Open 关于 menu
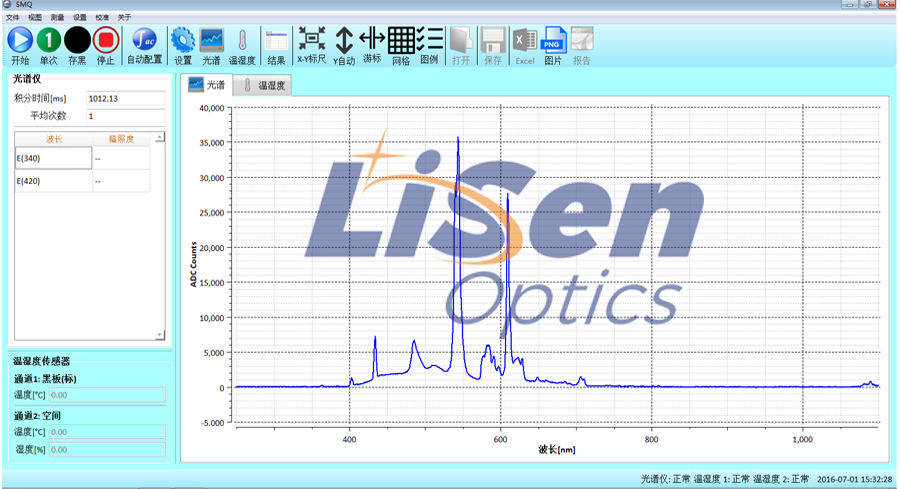The width and height of the screenshot is (900, 489). pyautogui.click(x=125, y=17)
